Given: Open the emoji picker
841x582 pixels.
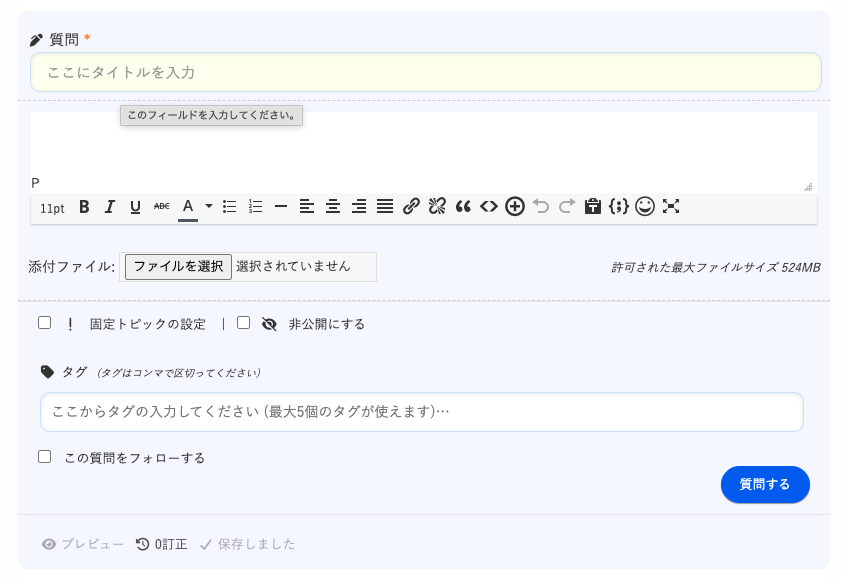Looking at the screenshot, I should pyautogui.click(x=645, y=206).
